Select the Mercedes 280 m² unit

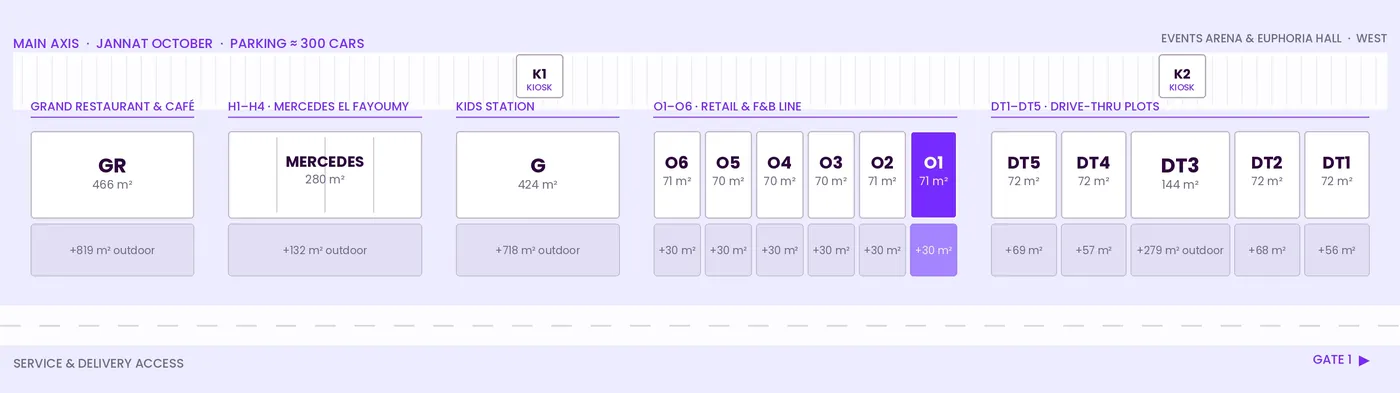325,175
